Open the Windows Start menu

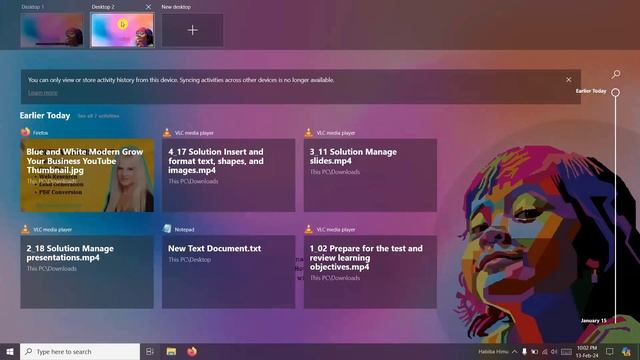click(10, 351)
